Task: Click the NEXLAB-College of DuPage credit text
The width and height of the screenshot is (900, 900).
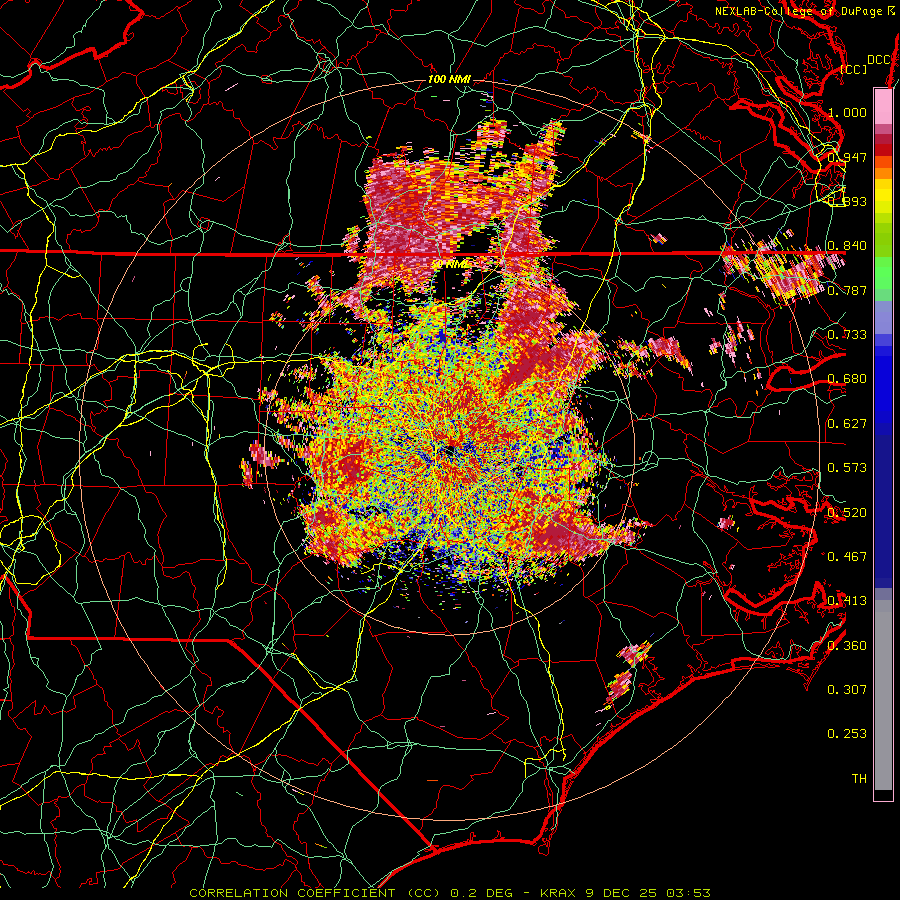Action: coord(804,11)
